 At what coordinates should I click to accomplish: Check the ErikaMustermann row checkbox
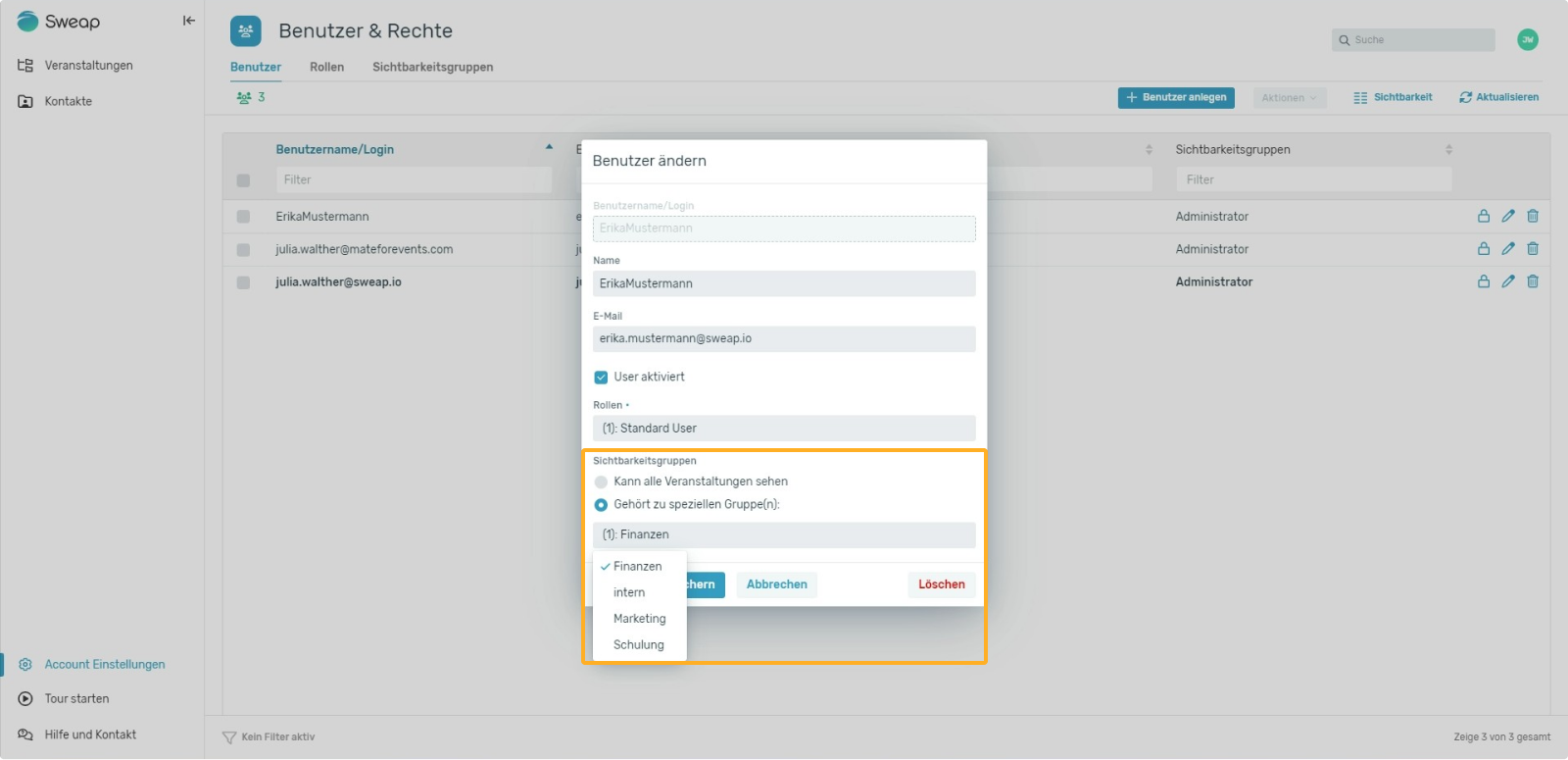point(243,217)
